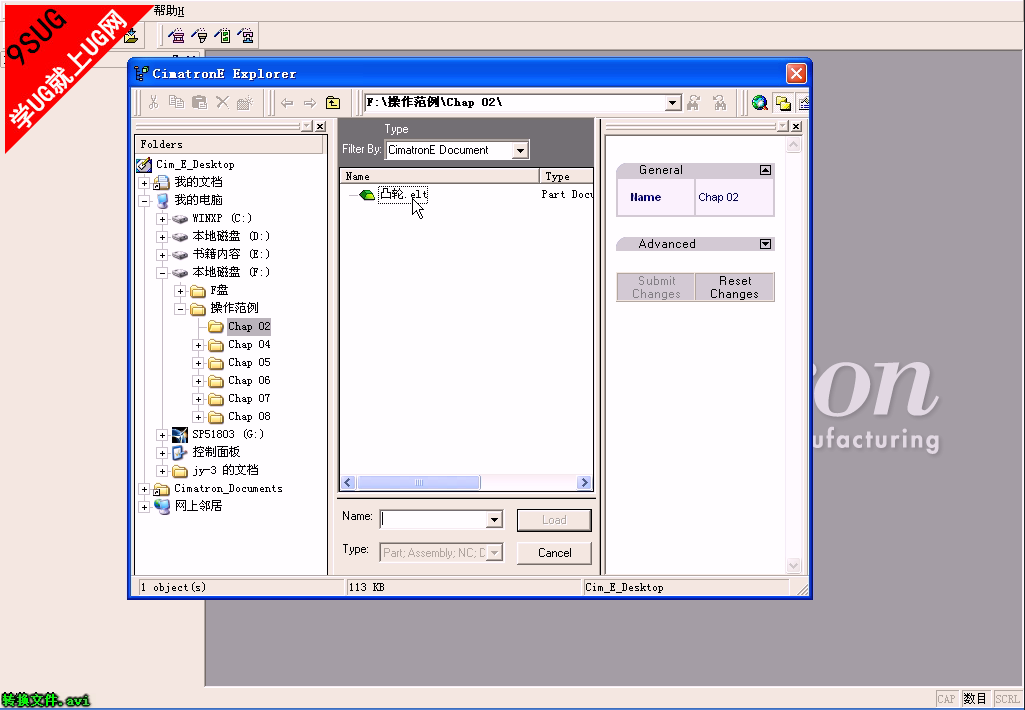Screen dimensions: 1025x710
Task: Click the Paste icon in Explorer toolbar
Action: coord(199,102)
